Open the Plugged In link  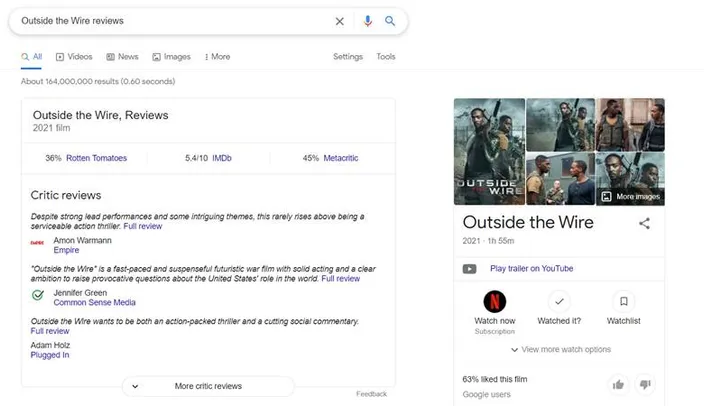(50, 355)
